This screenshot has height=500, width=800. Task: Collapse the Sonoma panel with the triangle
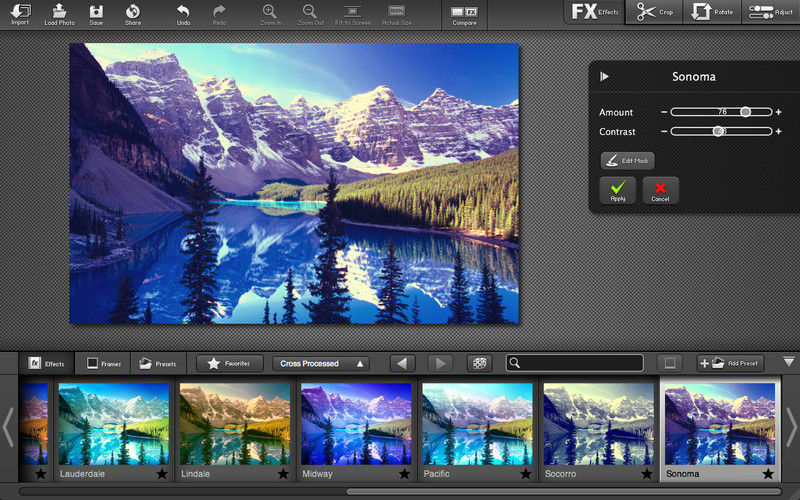click(605, 77)
